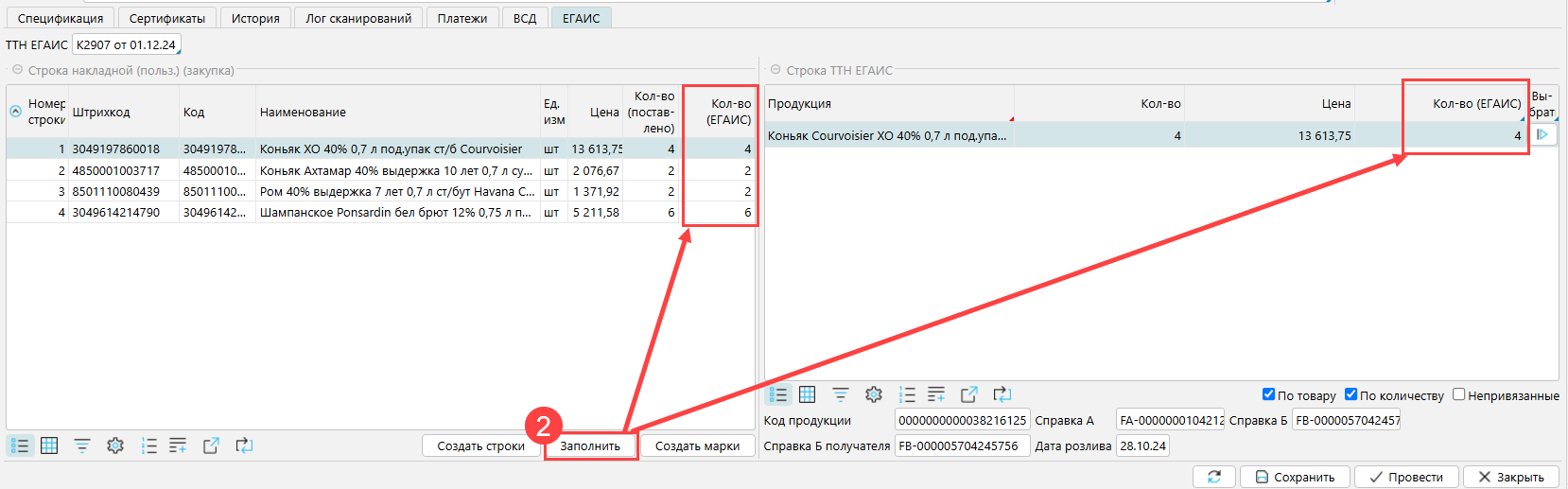Click the Провести button
Screen dimensions: 1568x489
click(x=1406, y=477)
